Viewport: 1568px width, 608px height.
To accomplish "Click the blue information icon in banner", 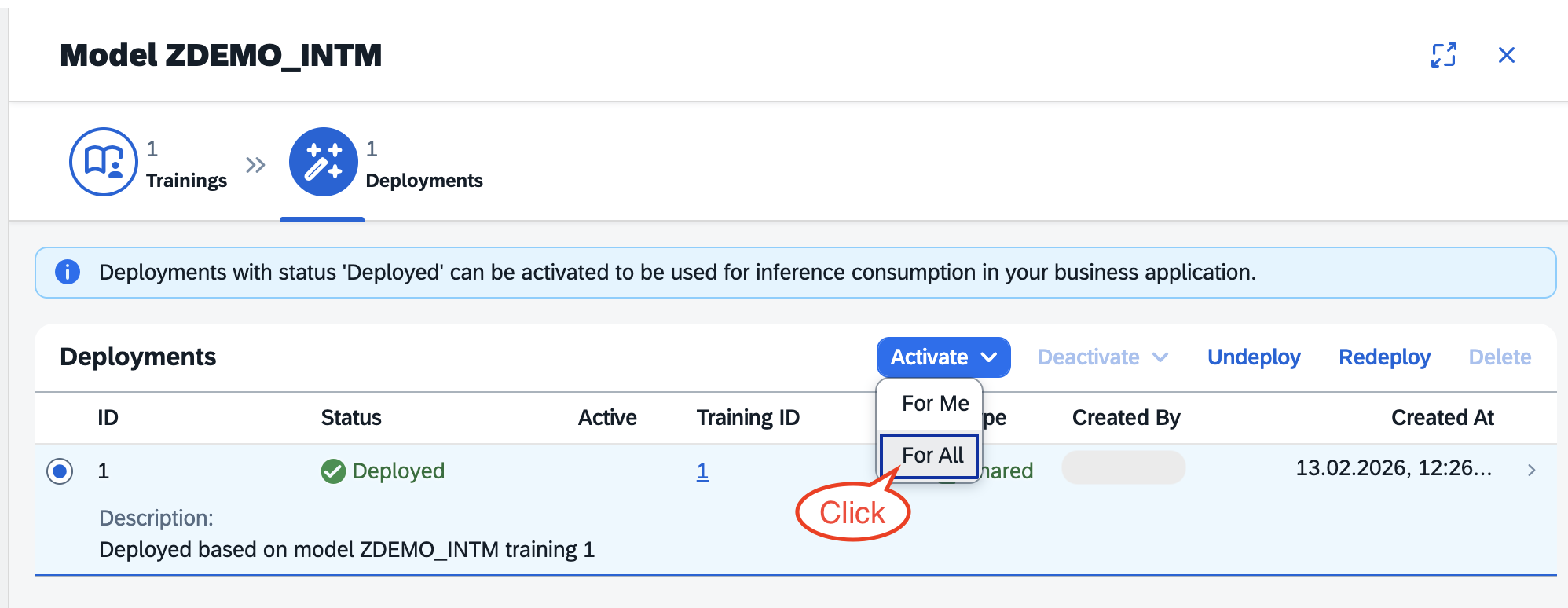I will pyautogui.click(x=68, y=272).
